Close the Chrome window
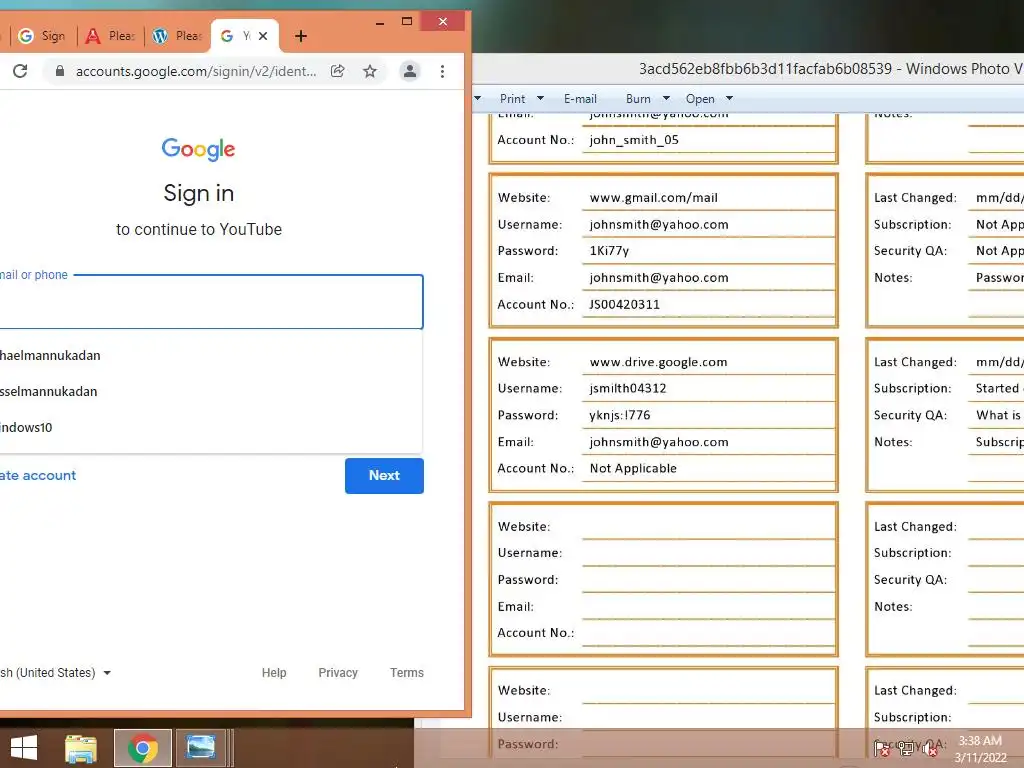The image size is (1024, 768). pos(443,22)
